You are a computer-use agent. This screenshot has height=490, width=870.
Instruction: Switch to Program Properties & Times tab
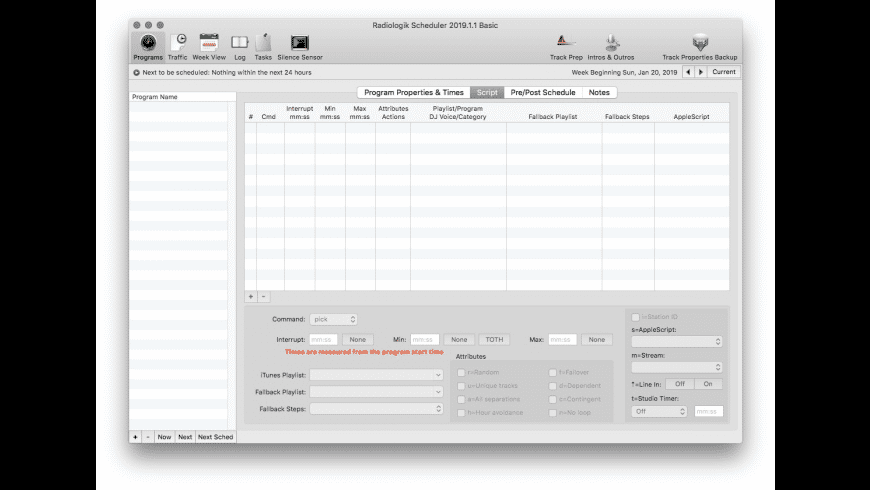point(414,92)
